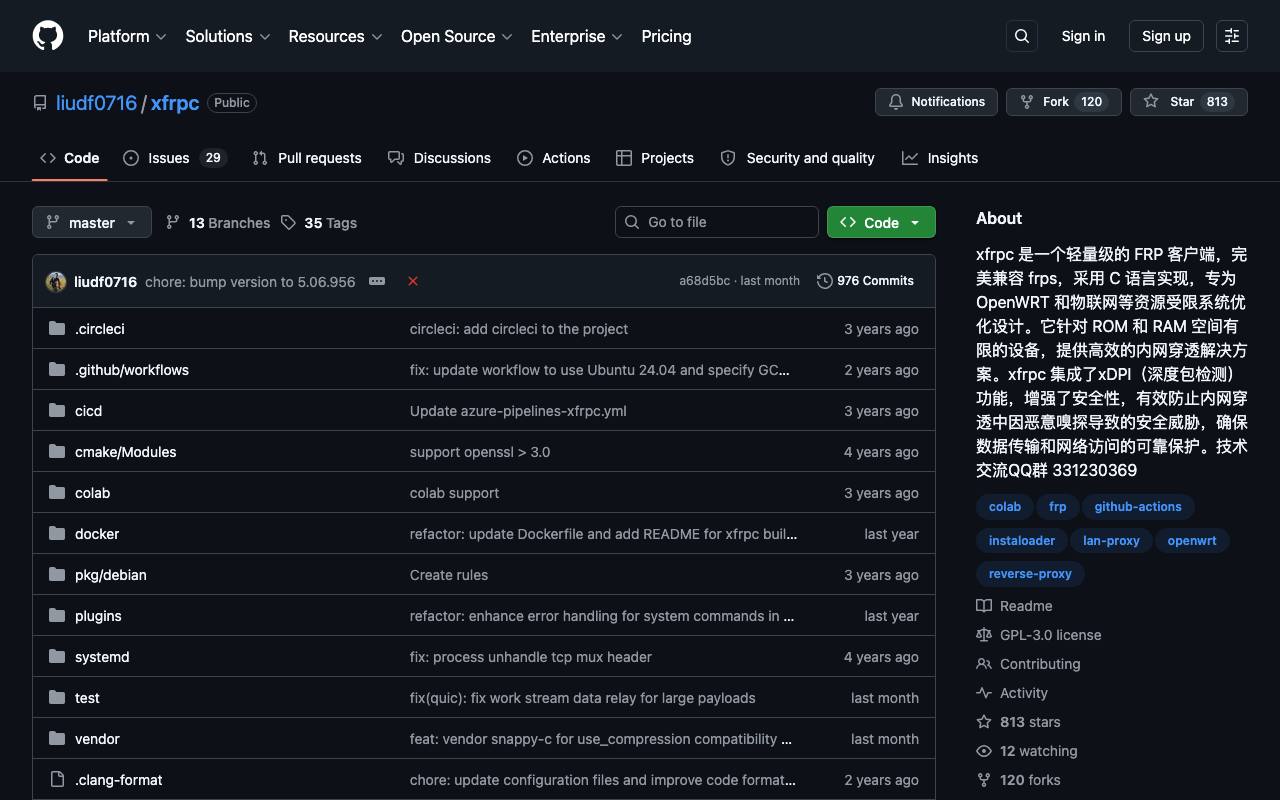This screenshot has width=1280, height=800.
Task: Click the scale icon beside GPL-3.0 license
Action: coord(984,635)
